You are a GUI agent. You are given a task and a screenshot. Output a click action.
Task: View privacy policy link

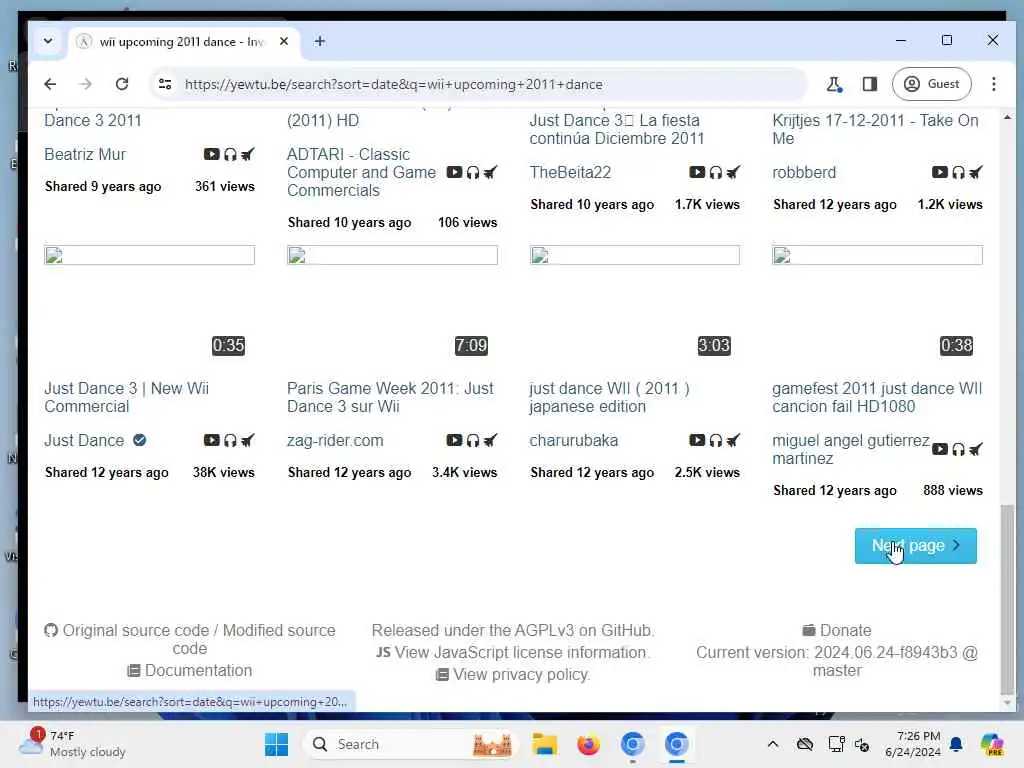(521, 675)
